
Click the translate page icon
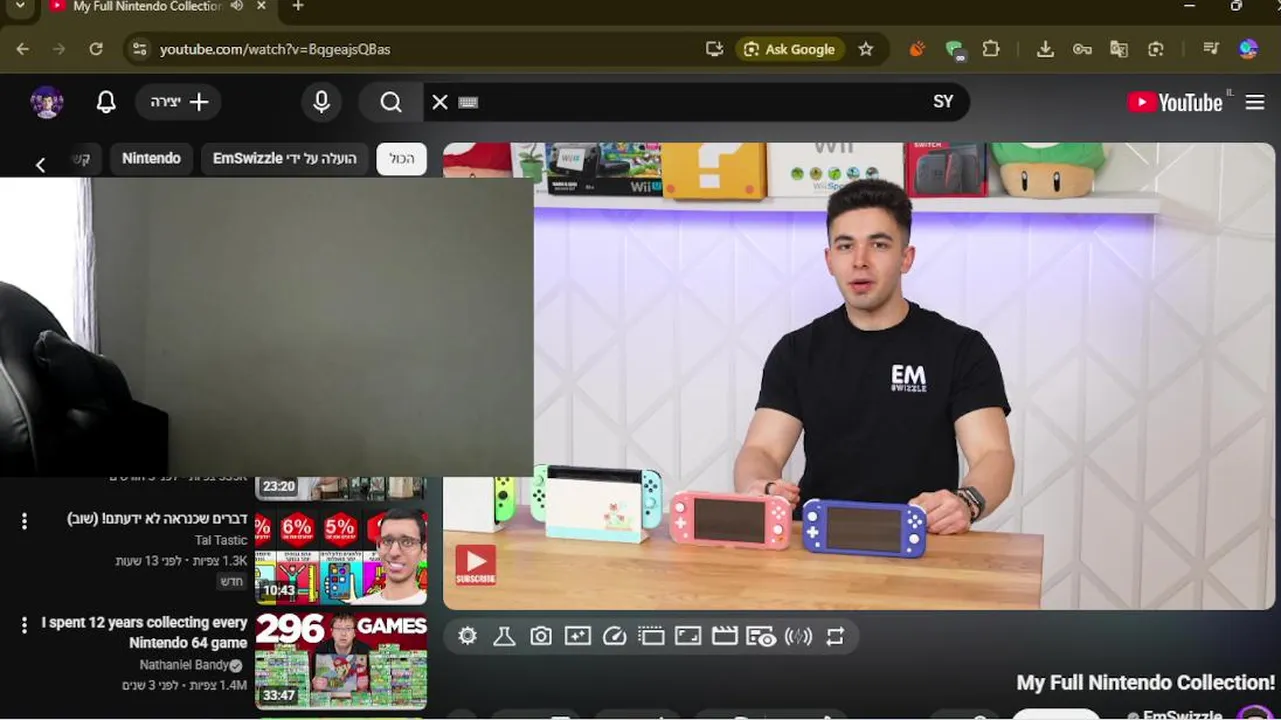(x=1119, y=49)
